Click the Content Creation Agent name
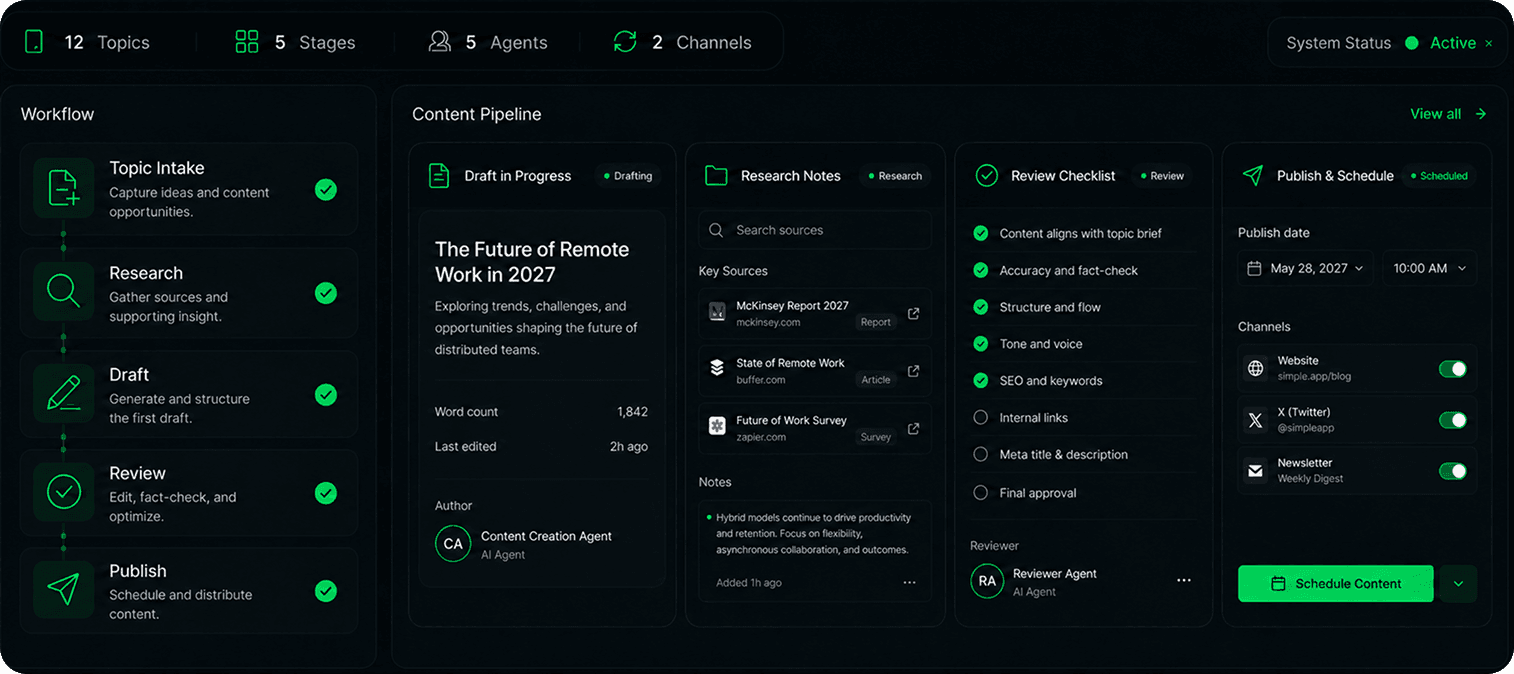This screenshot has width=1514, height=674. (546, 536)
